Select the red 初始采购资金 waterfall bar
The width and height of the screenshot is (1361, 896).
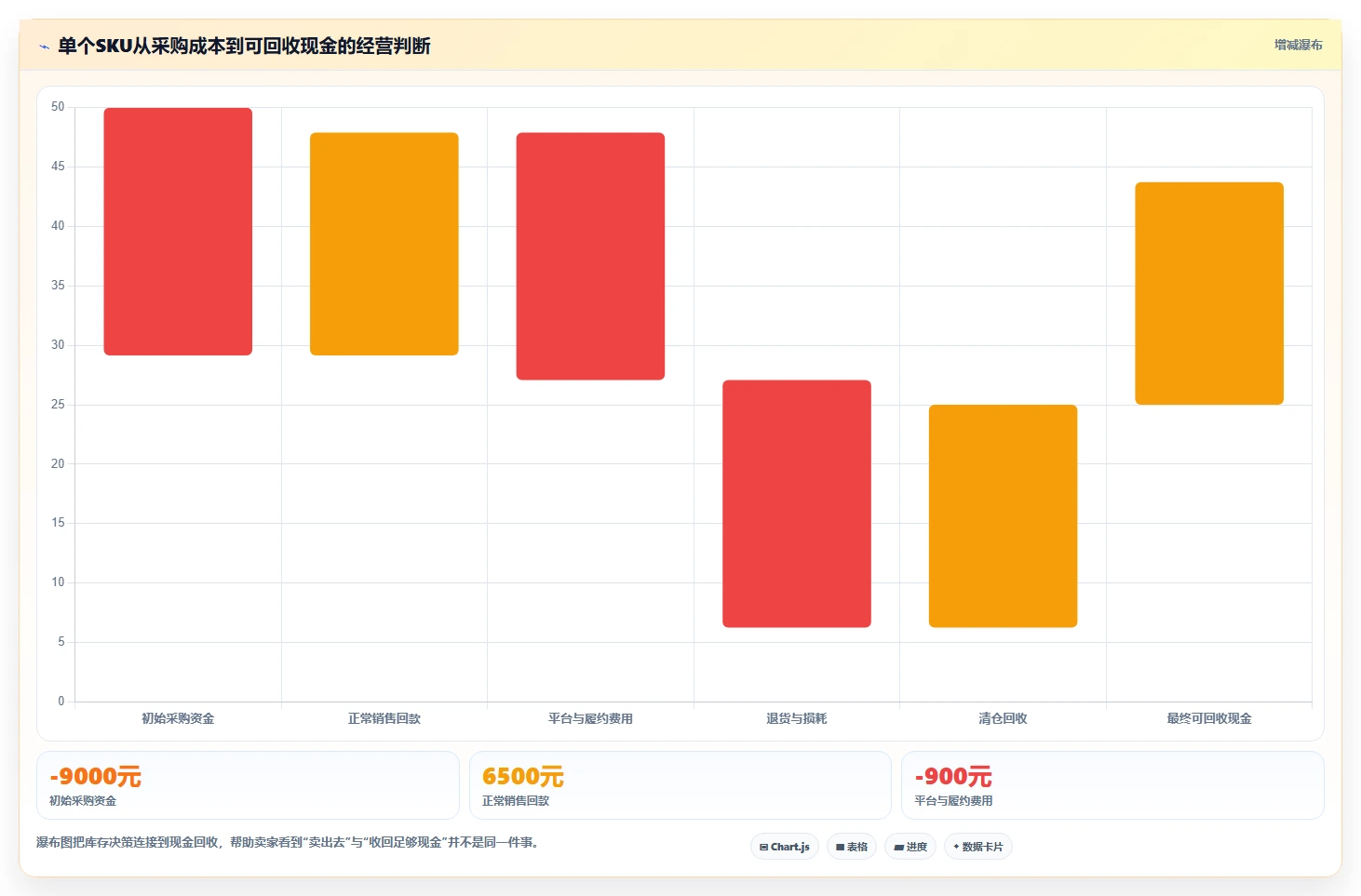pyautogui.click(x=178, y=232)
